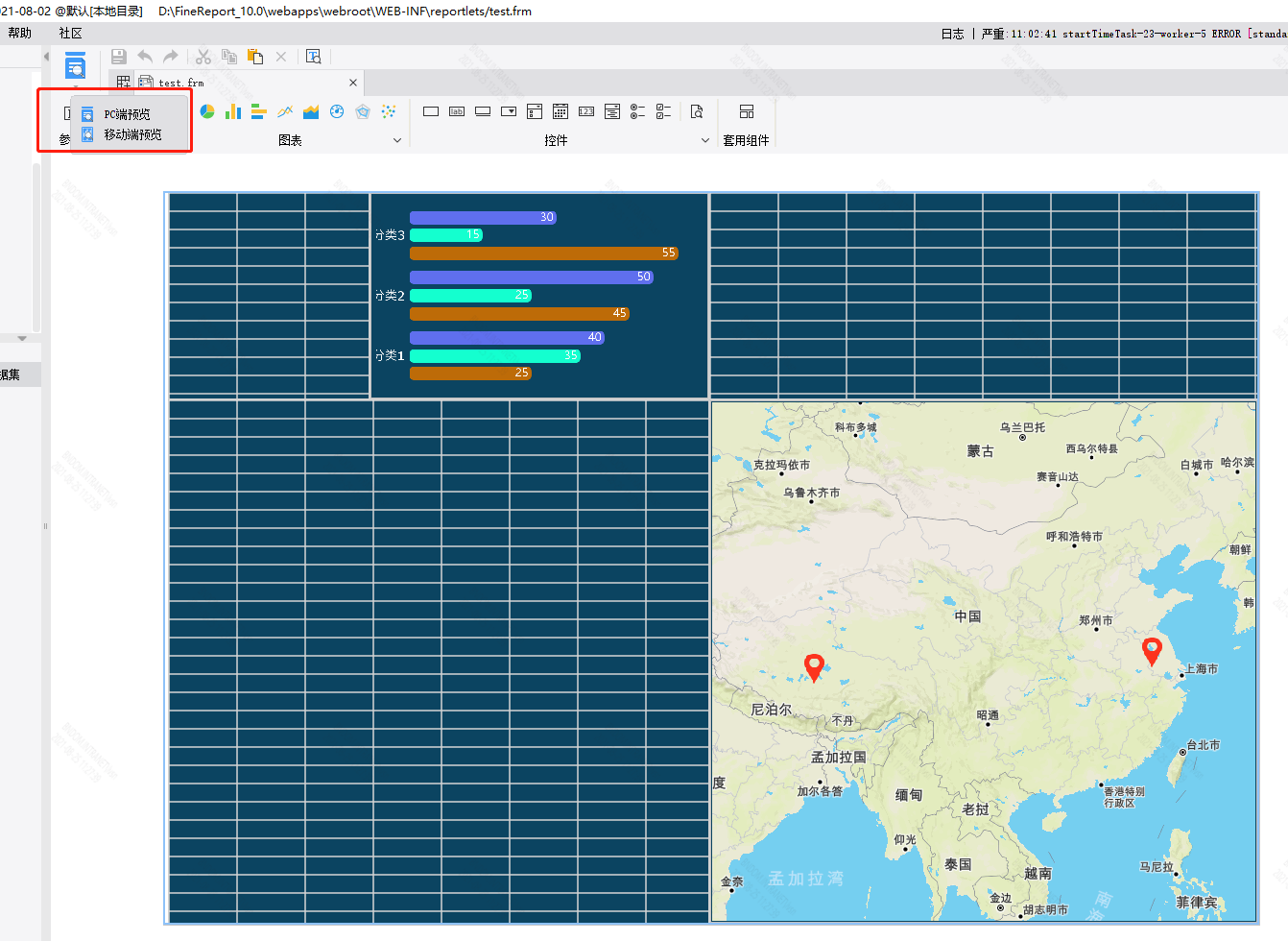Click the 中国 label on the map

[x=967, y=616]
